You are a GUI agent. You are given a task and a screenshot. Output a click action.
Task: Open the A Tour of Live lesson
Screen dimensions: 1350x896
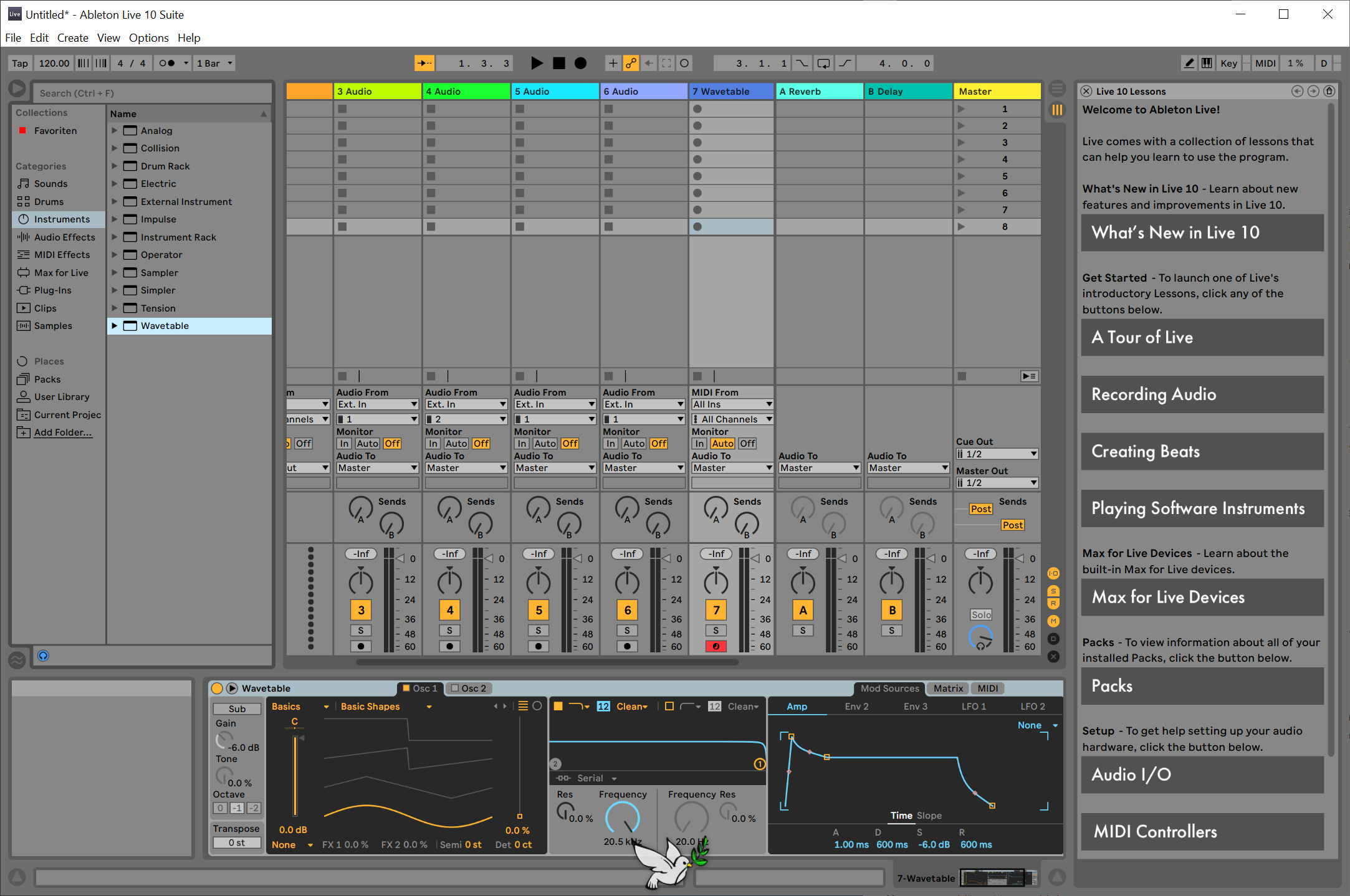click(x=1202, y=338)
